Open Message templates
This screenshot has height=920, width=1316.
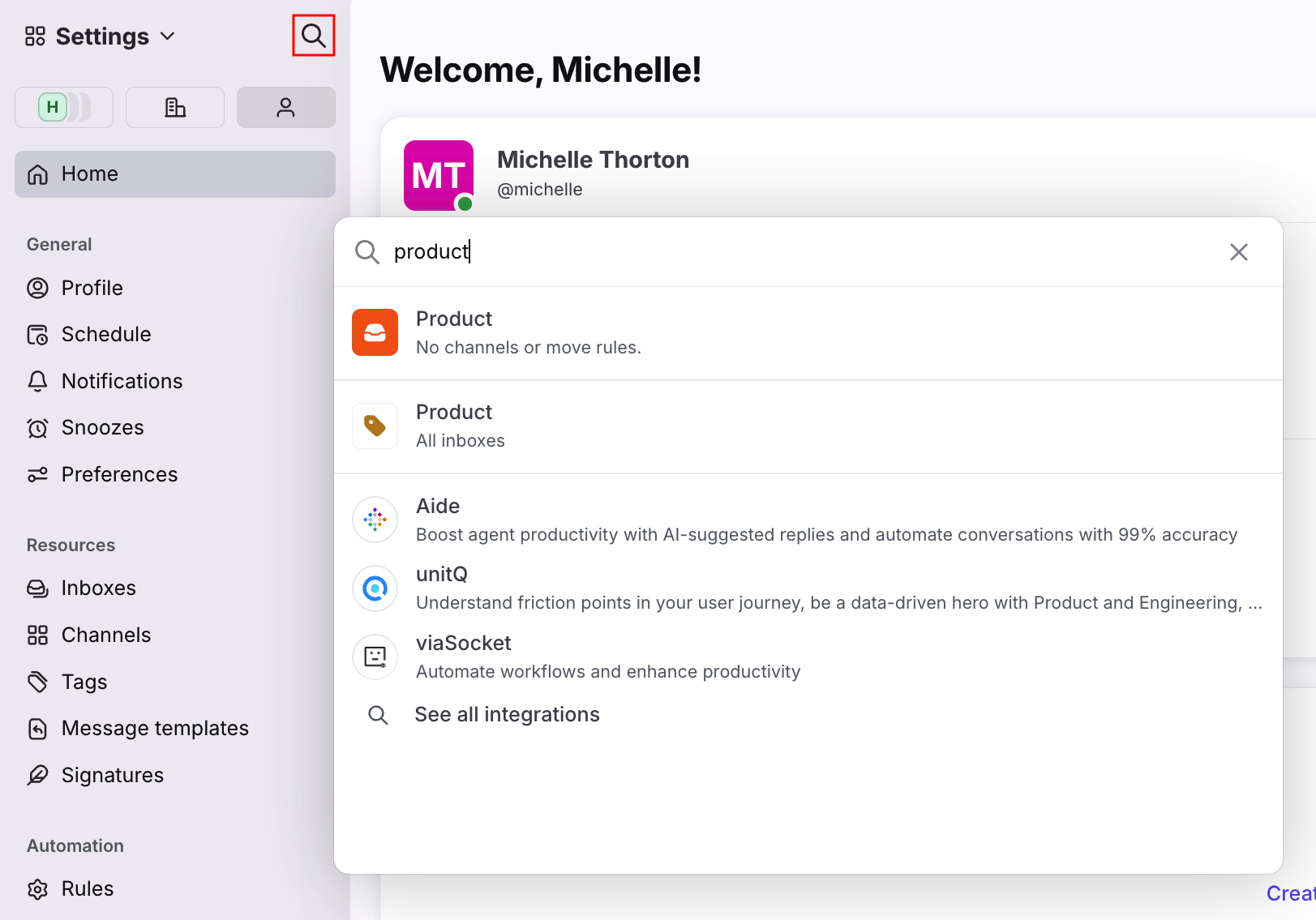155,728
